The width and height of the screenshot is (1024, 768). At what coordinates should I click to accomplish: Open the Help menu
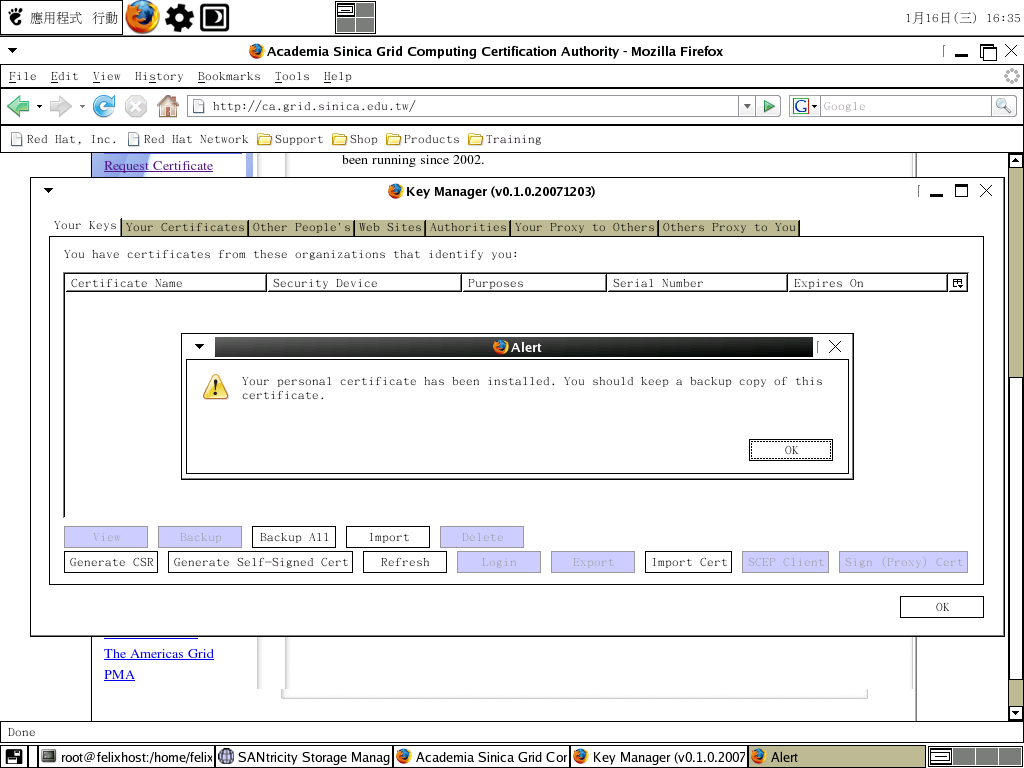338,76
